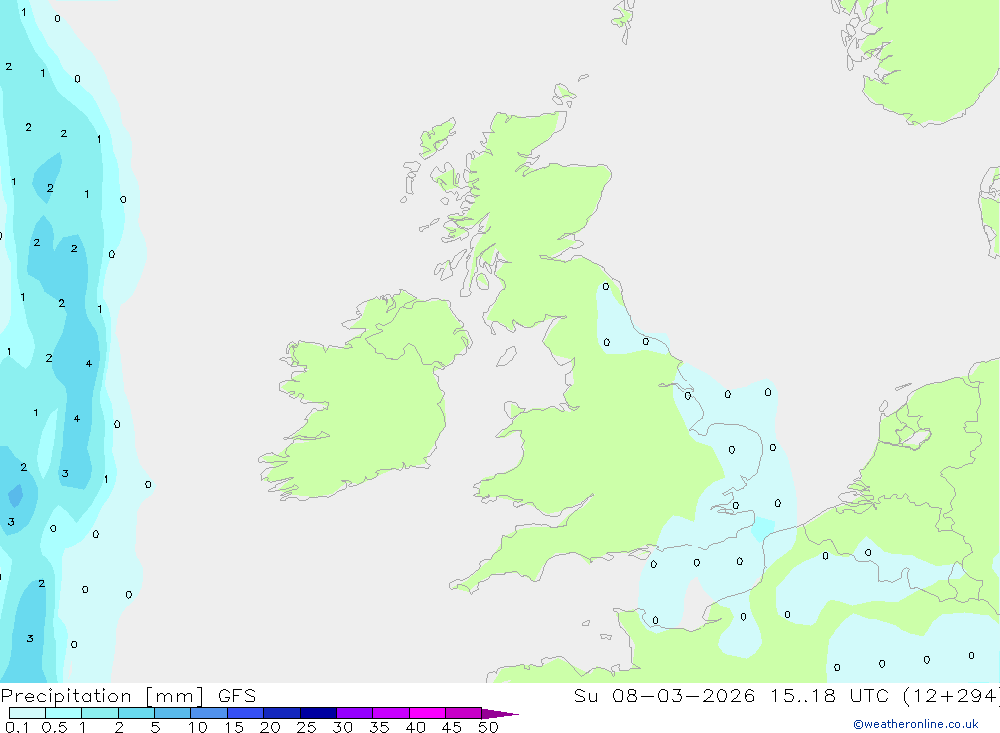Click the "GFS" model label
Image resolution: width=1000 pixels, height=733 pixels.
pos(237,696)
